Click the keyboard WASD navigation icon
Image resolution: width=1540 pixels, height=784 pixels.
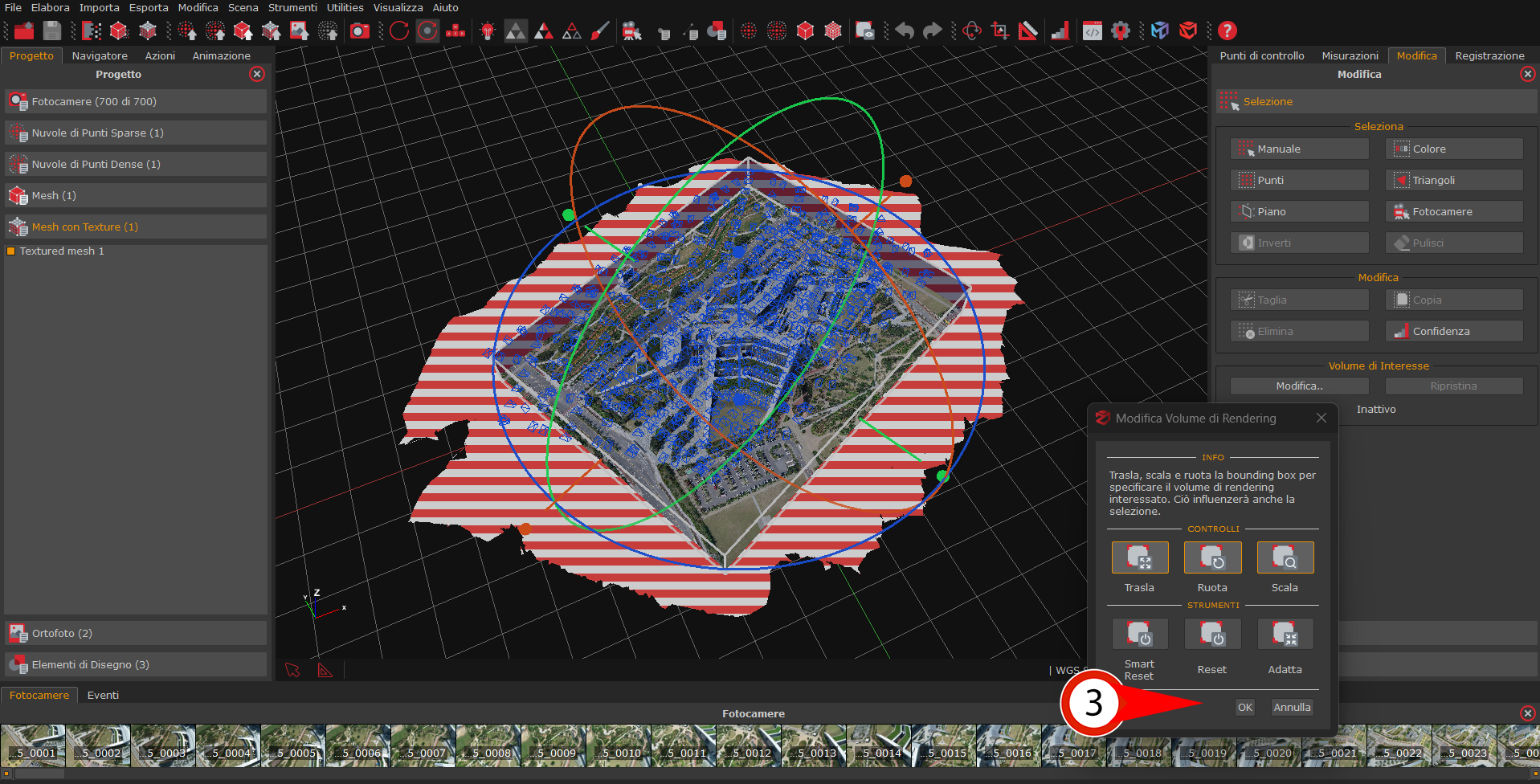click(455, 31)
